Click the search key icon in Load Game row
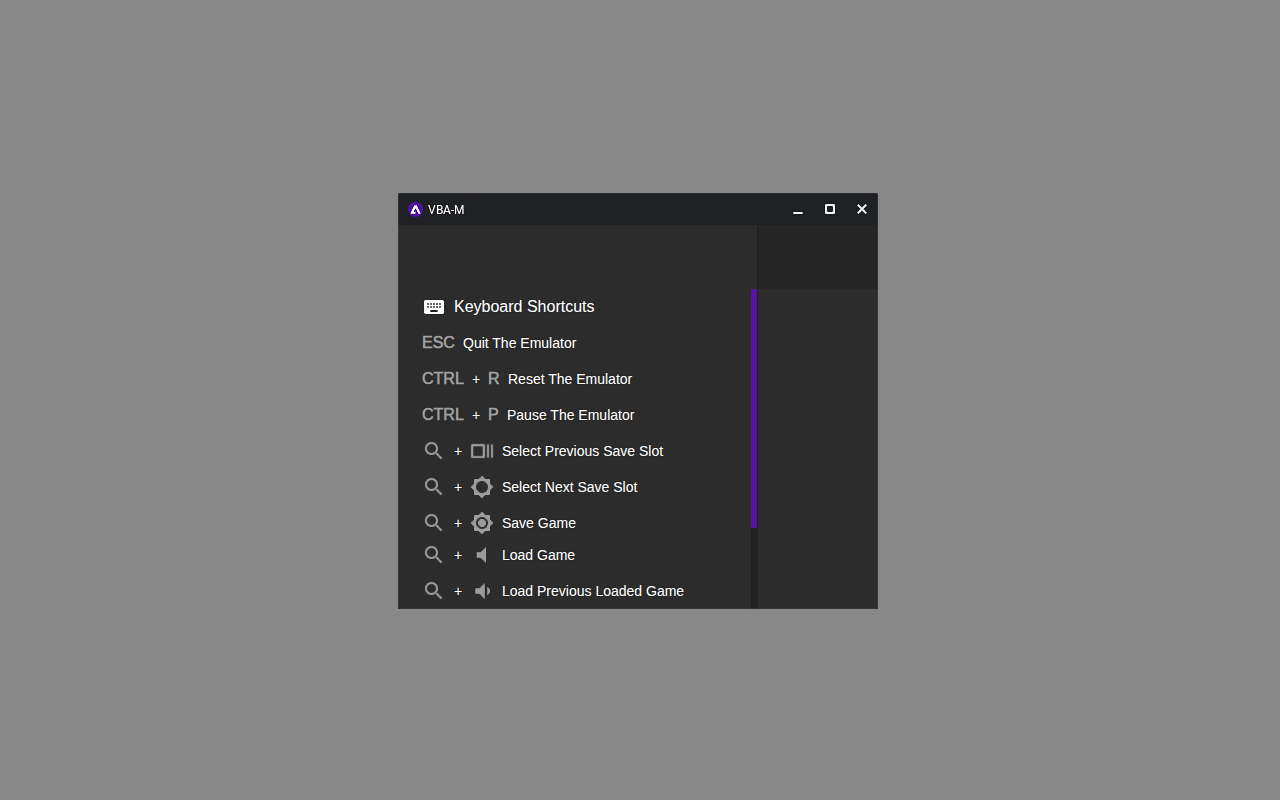Viewport: 1280px width, 800px height. 433,555
